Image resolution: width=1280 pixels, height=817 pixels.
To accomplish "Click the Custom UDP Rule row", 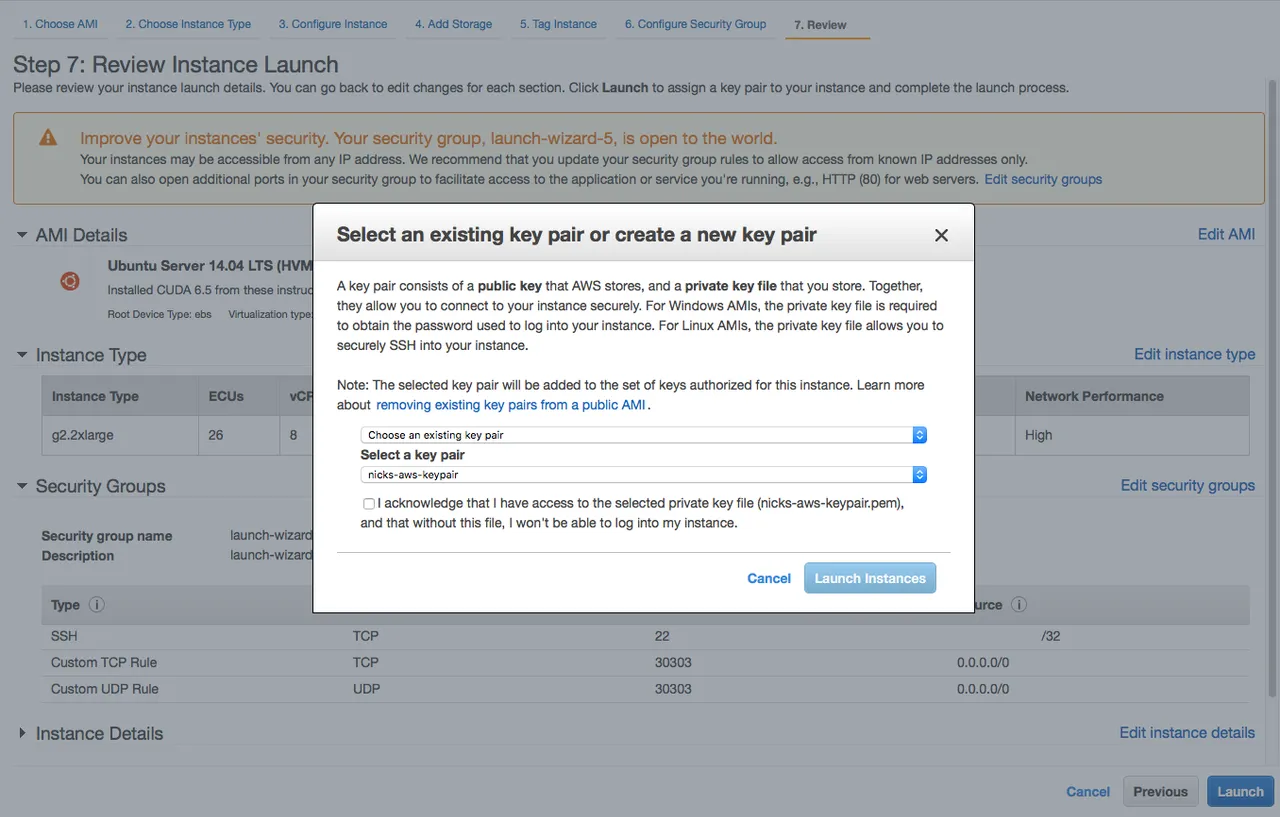I will tap(646, 689).
